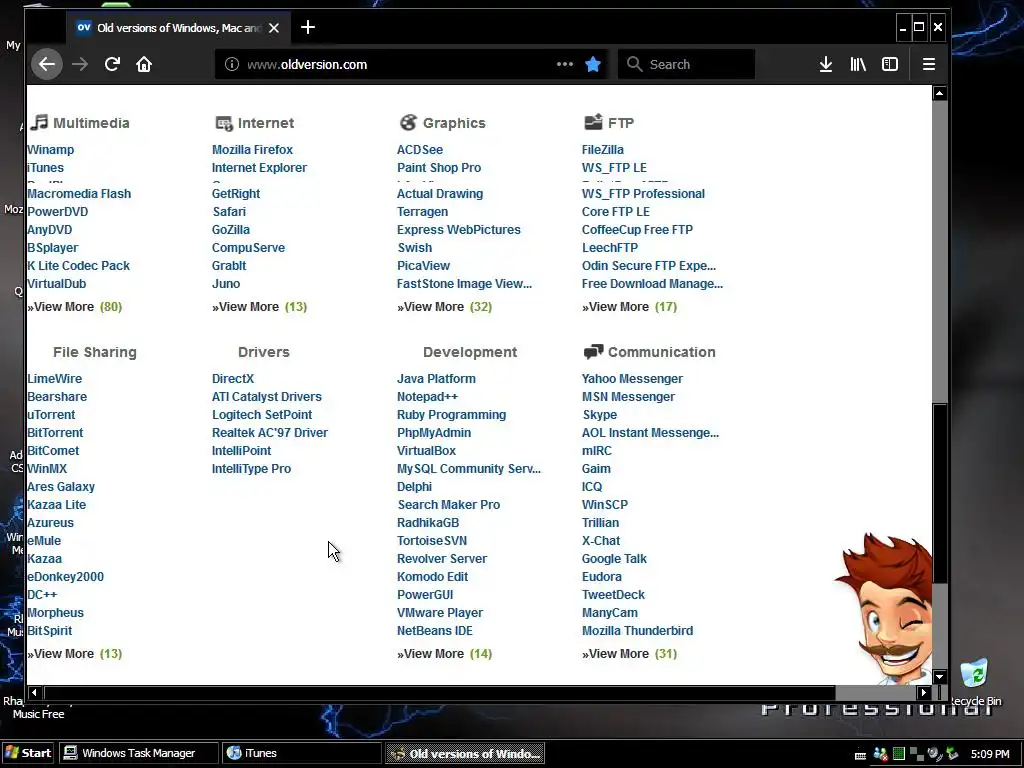Click the horizontal scrollbar right arrow
Screen dimensions: 1024x768
click(x=923, y=692)
